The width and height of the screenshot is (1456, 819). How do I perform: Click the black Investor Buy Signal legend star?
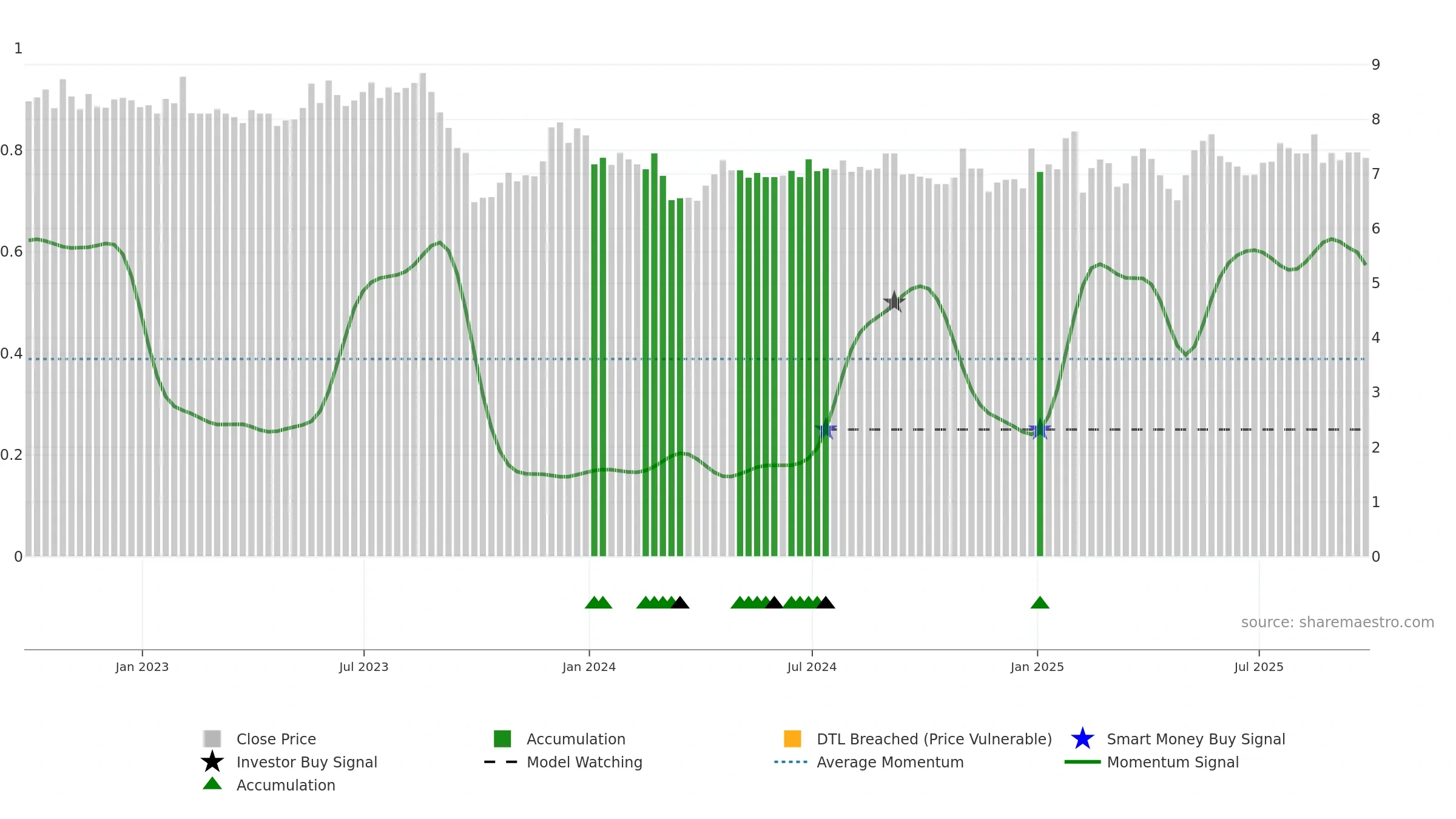(x=212, y=761)
